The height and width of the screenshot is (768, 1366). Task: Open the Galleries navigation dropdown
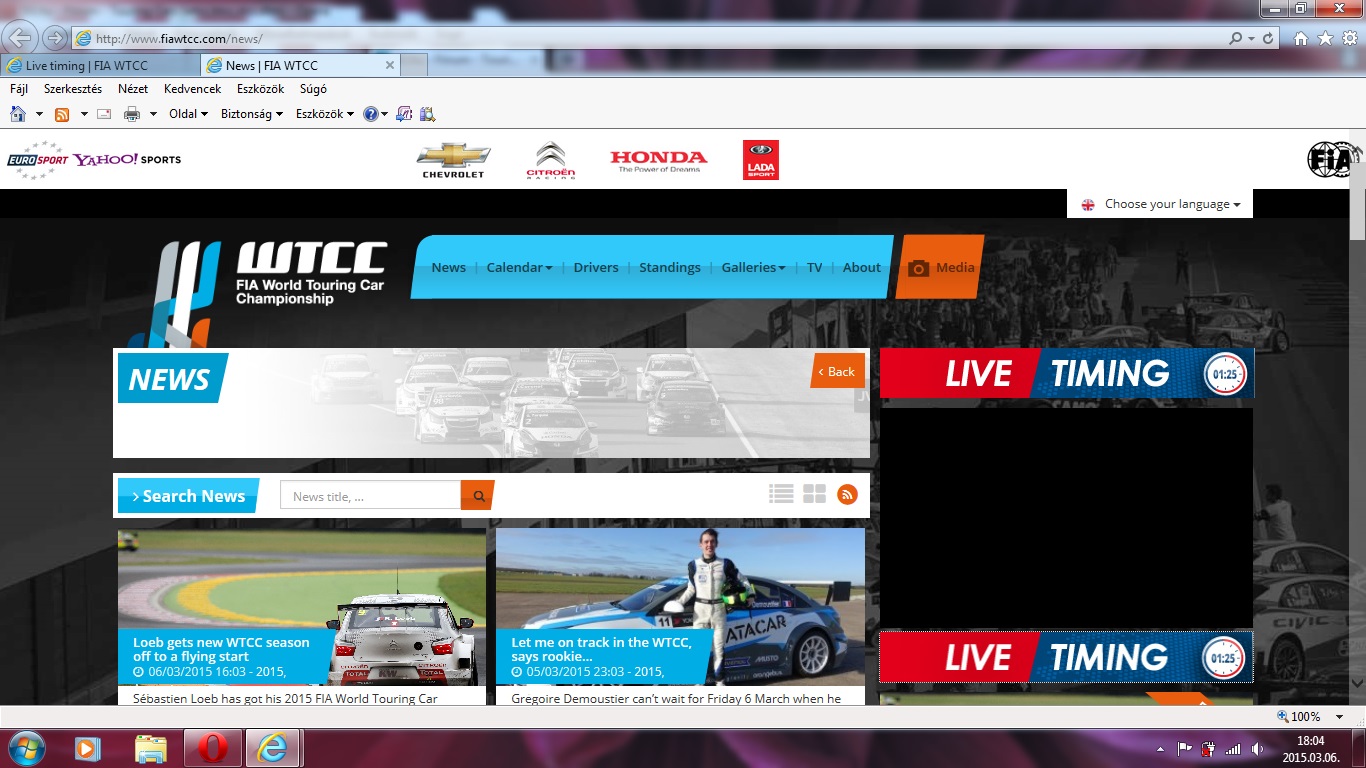click(x=752, y=268)
